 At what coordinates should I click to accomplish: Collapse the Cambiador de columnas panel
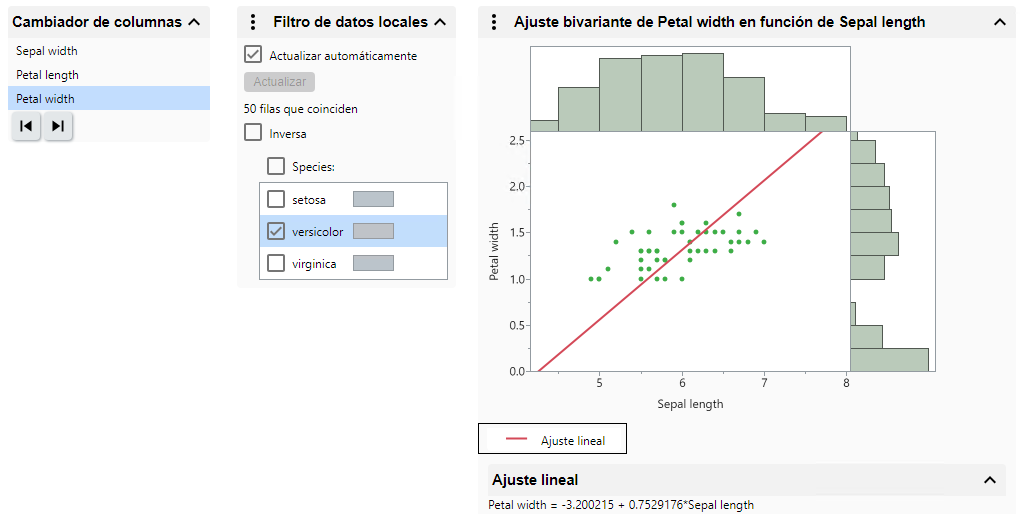pos(194,22)
